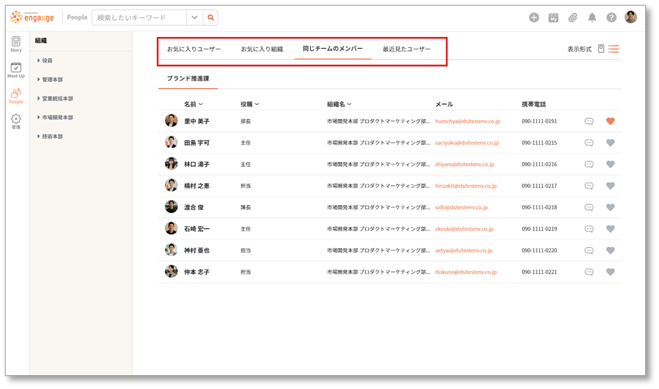This screenshot has width=659, height=389.
Task: Open chat on the 090-1111-0217 row
Action: (x=589, y=186)
